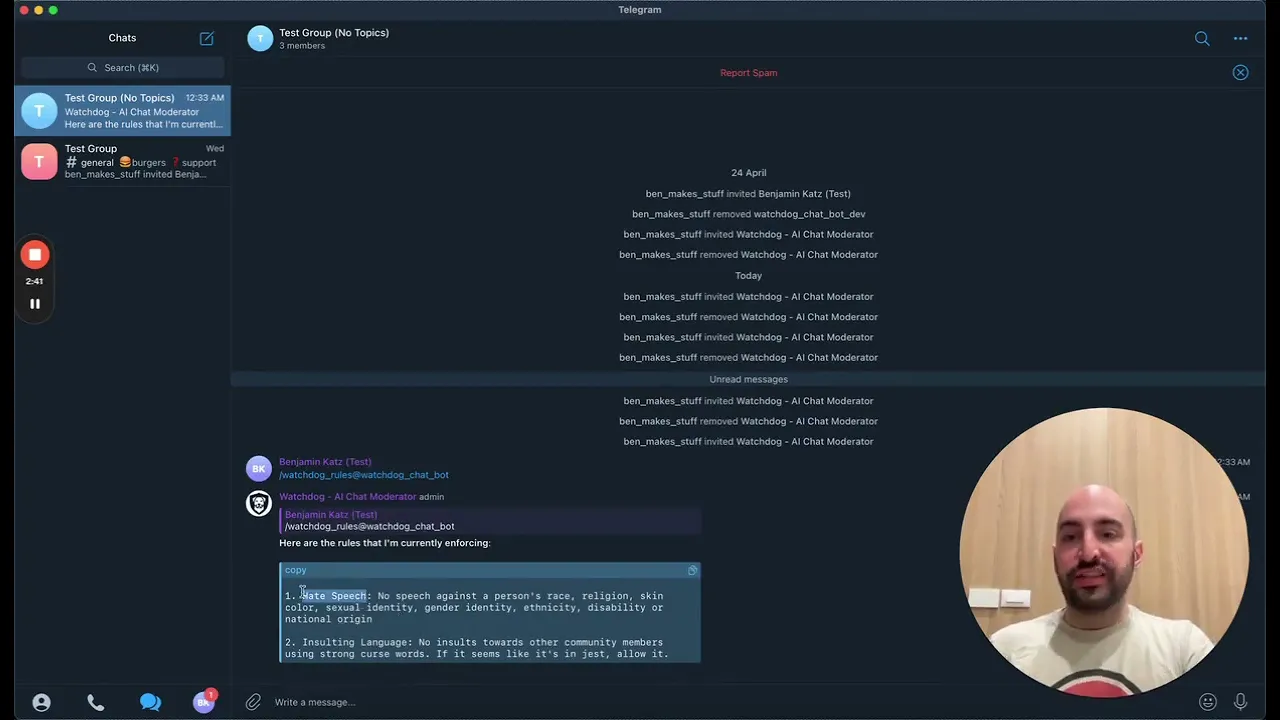Record a voice message with the microphone
This screenshot has height=720, width=1280.
point(1241,702)
